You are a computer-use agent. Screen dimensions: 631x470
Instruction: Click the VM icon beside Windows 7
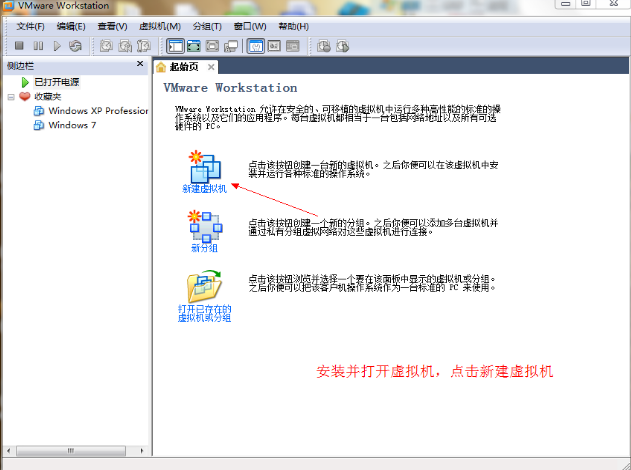click(39, 125)
